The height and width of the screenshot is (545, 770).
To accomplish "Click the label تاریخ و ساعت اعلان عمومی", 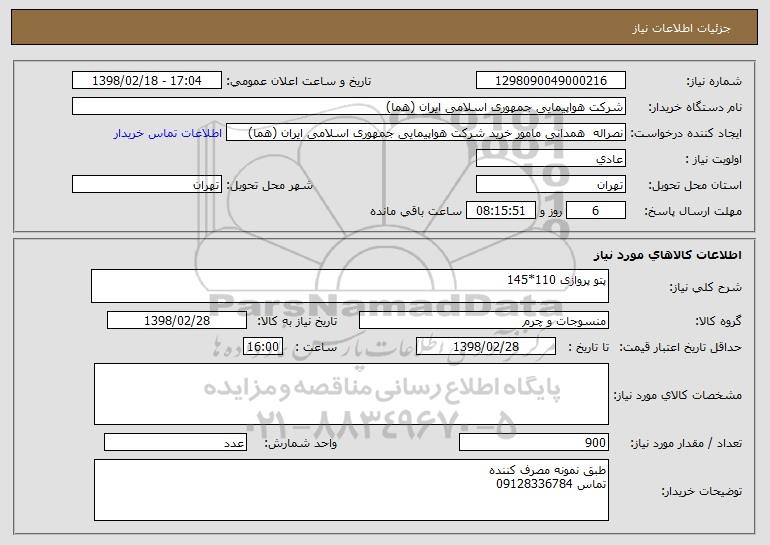I will (x=299, y=82).
